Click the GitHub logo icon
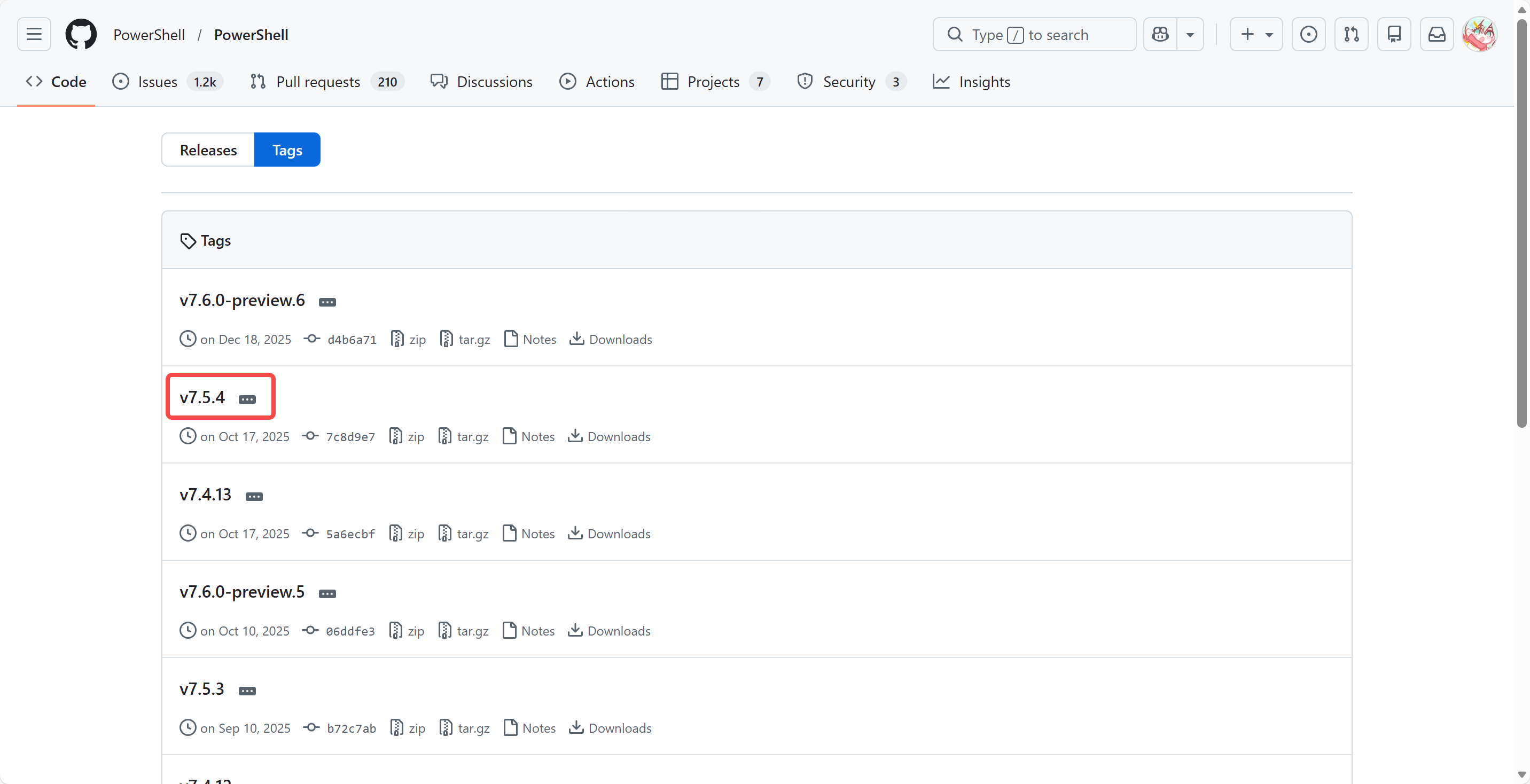Image resolution: width=1530 pixels, height=784 pixels. [x=81, y=35]
